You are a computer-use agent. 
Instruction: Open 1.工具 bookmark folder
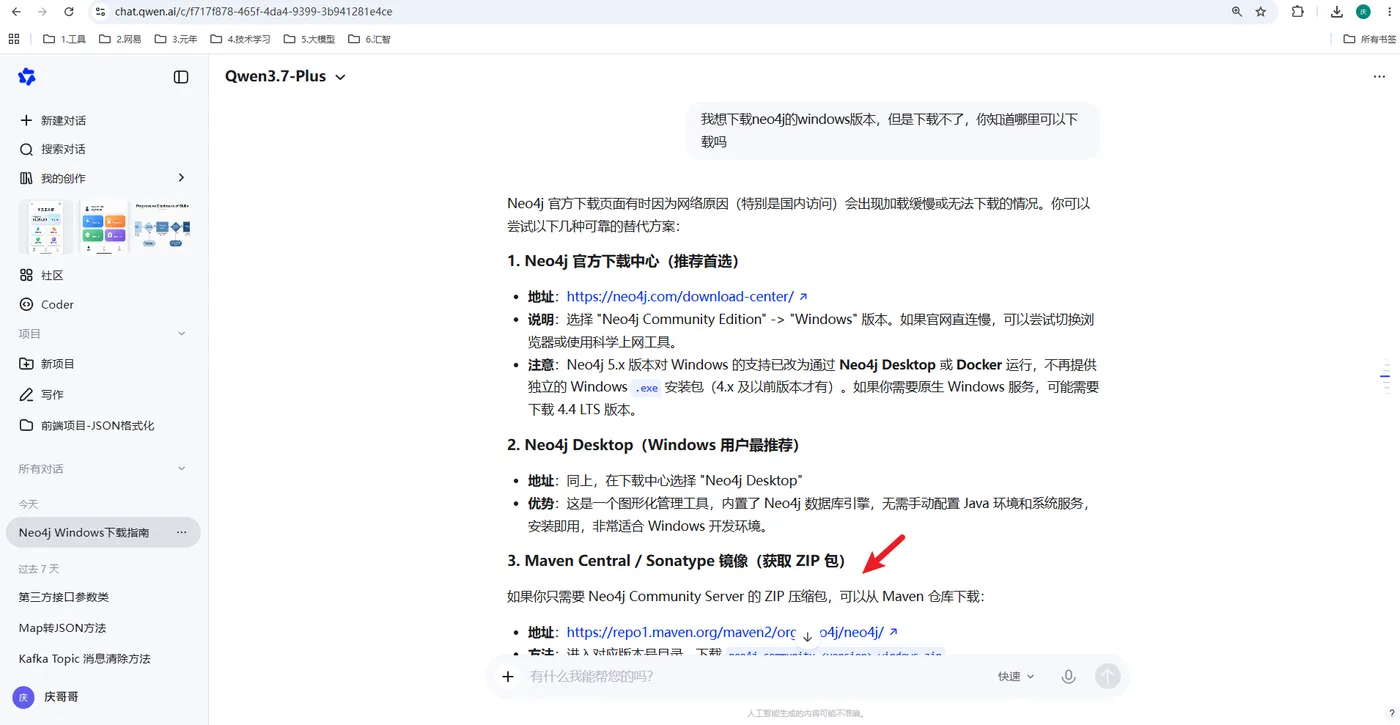tap(65, 39)
